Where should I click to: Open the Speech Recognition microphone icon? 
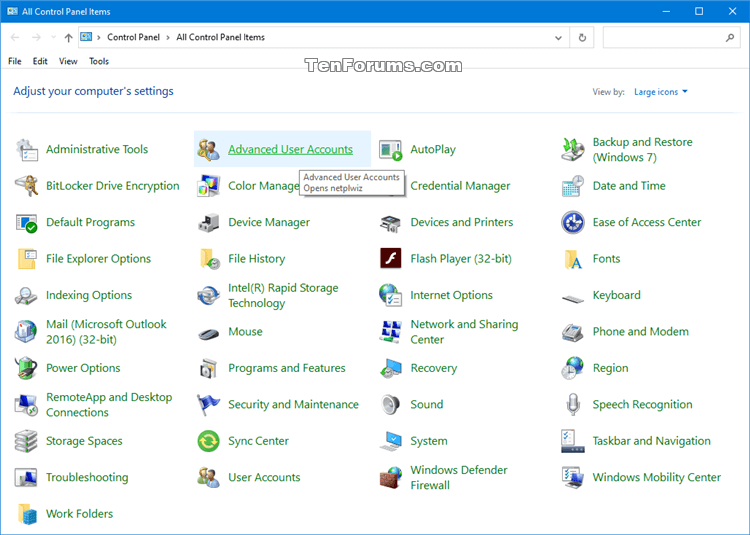pos(573,404)
